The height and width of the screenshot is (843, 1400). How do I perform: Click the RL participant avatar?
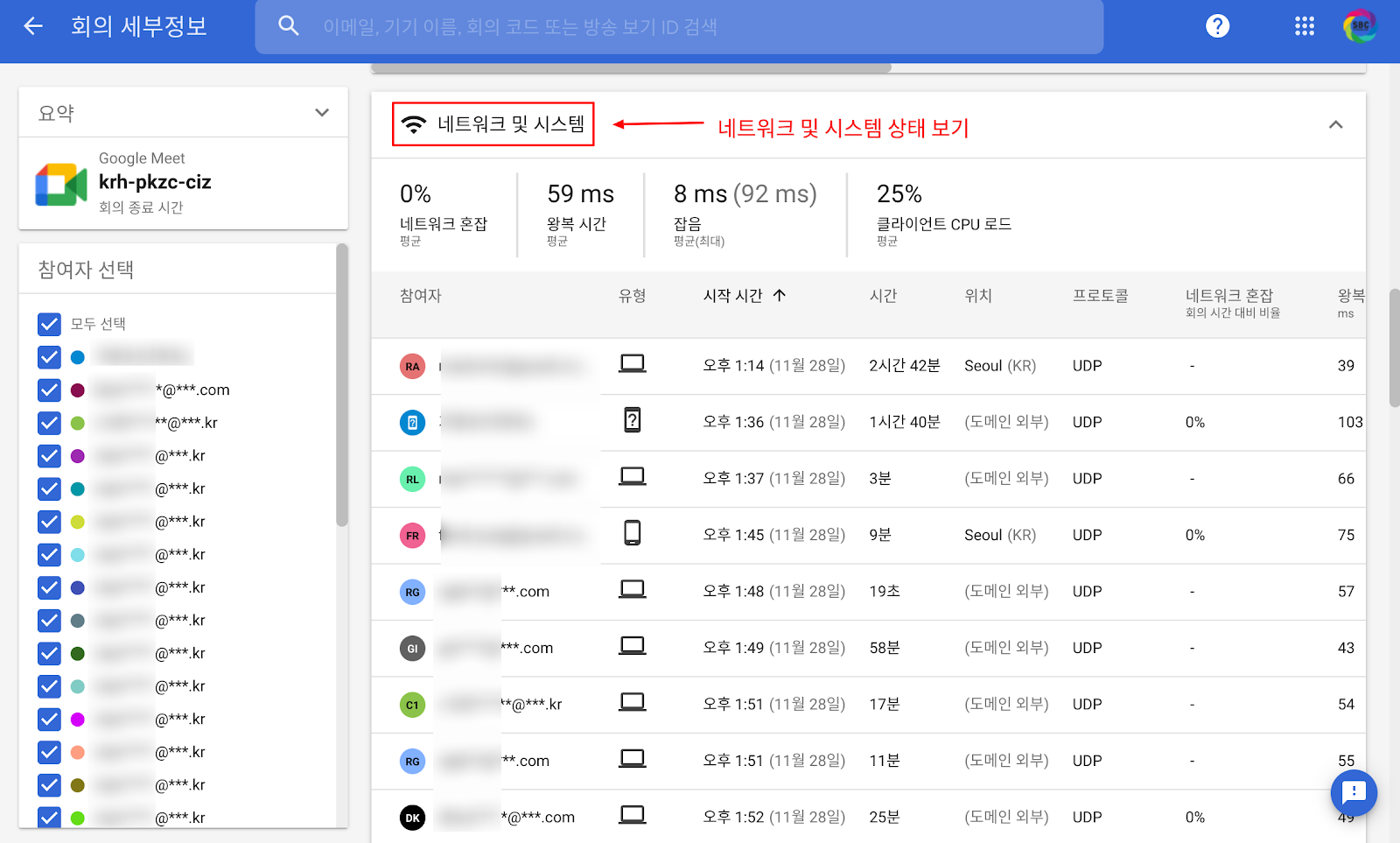point(412,479)
